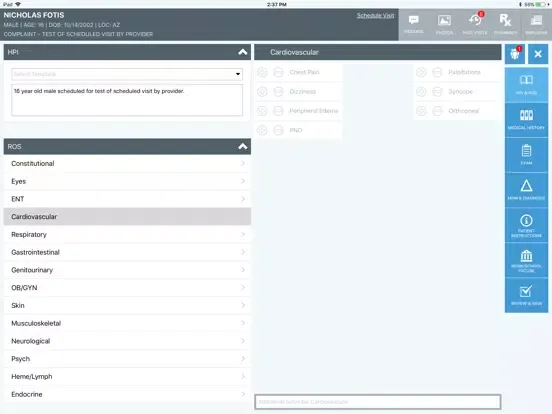Select Musculoskeletal in the ROS list

point(127,323)
